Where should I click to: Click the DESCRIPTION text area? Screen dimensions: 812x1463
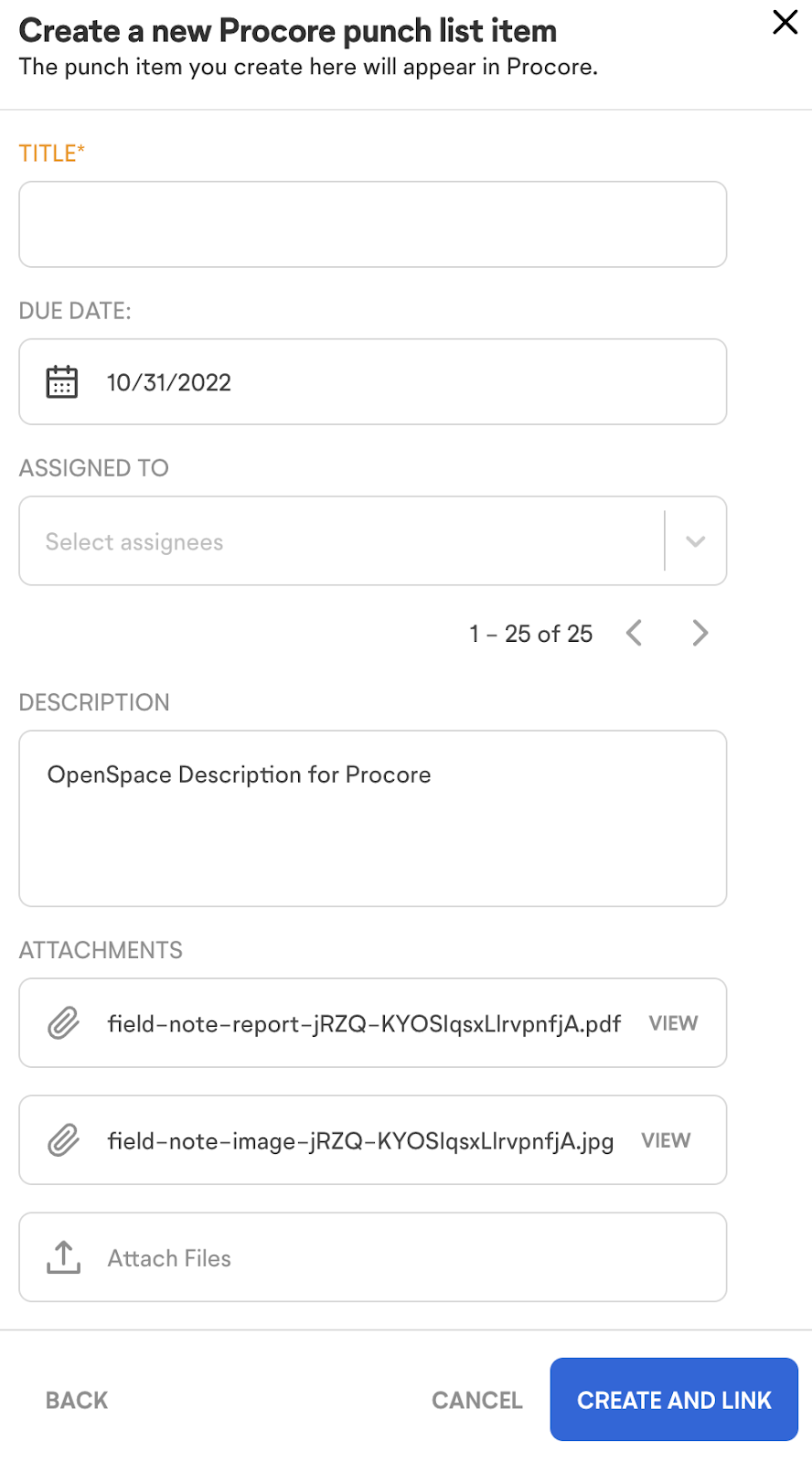[372, 818]
